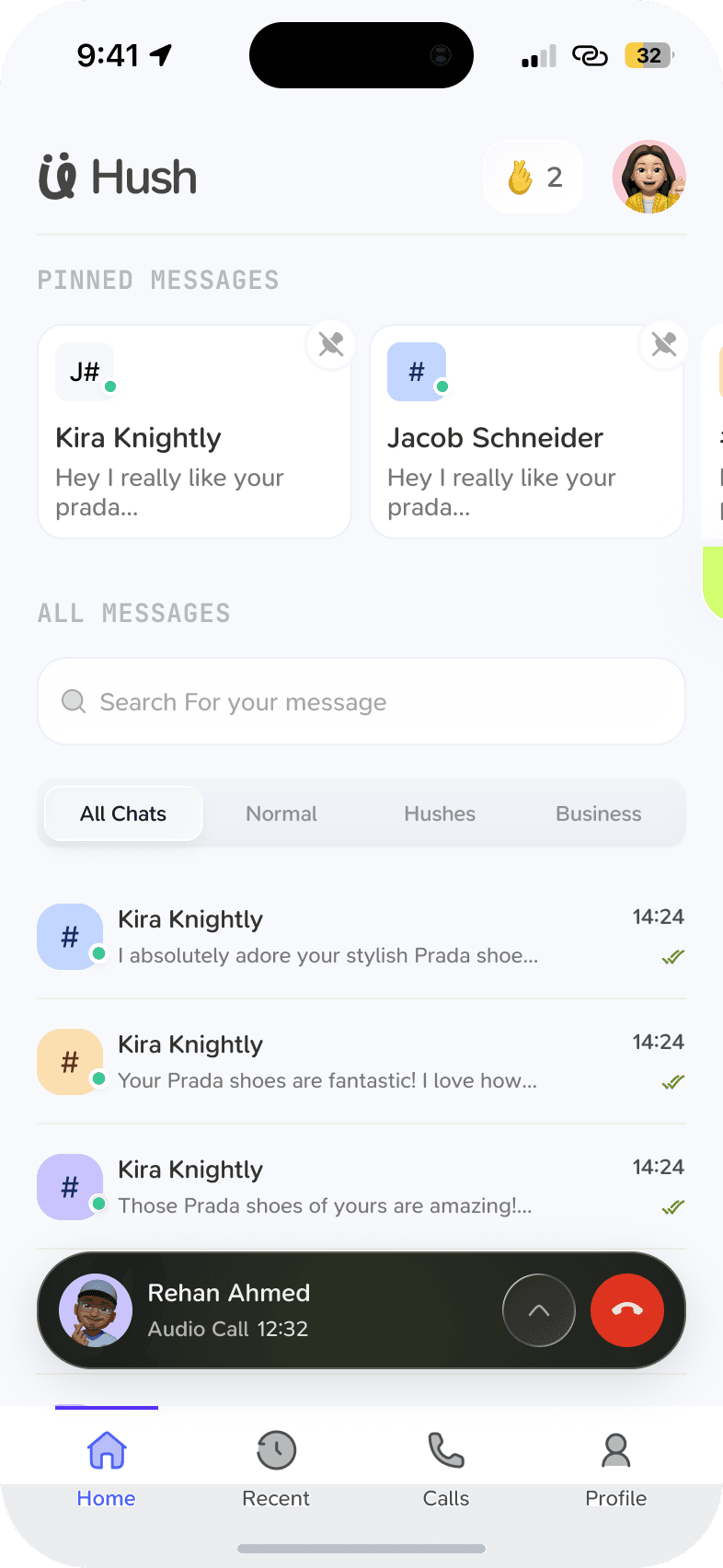Go to Home via house icon
This screenshot has width=723, height=1568.
coord(107,1451)
